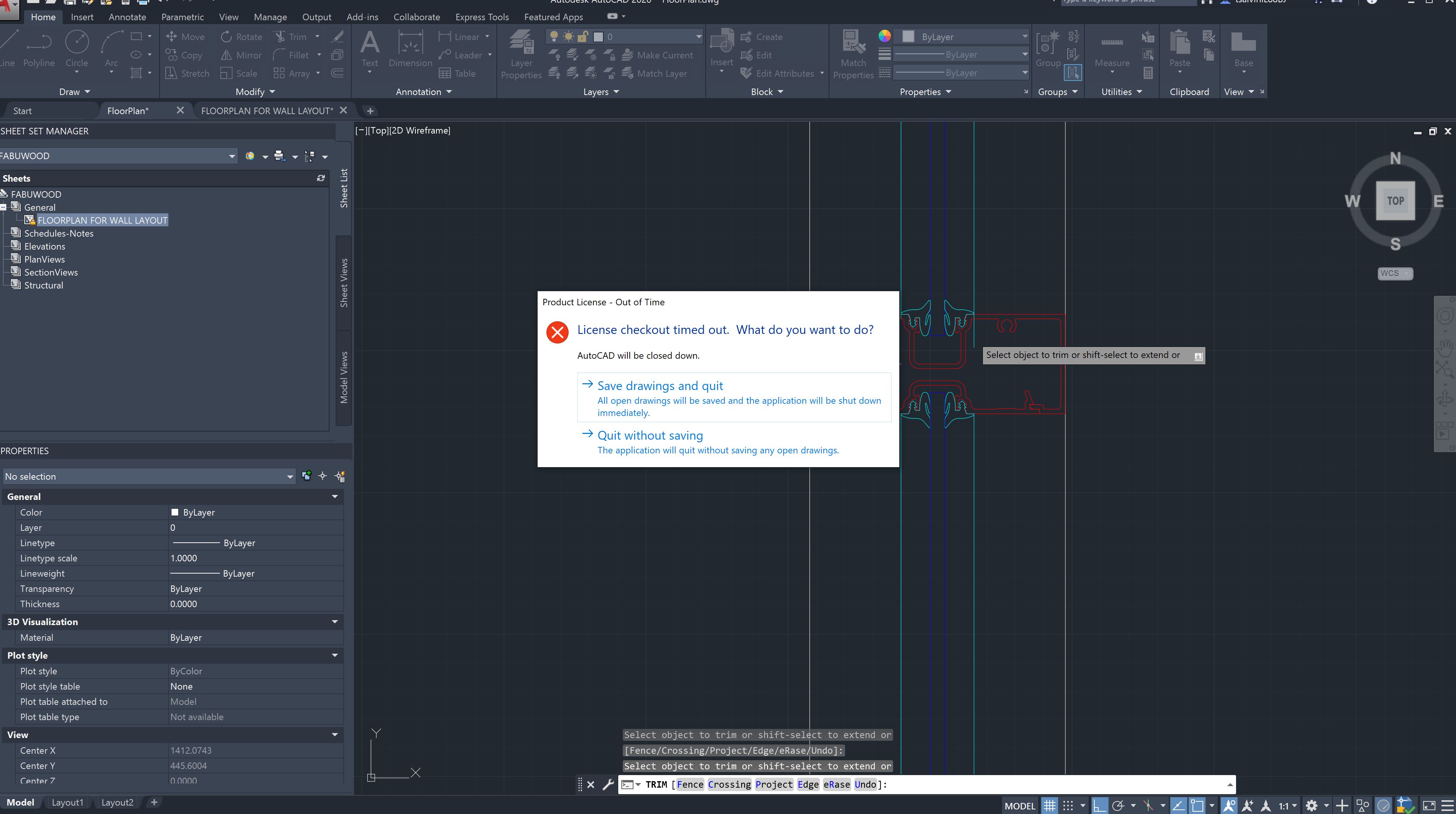Toggle drawing grid display in status bar
The height and width of the screenshot is (814, 1456).
coord(1050,806)
